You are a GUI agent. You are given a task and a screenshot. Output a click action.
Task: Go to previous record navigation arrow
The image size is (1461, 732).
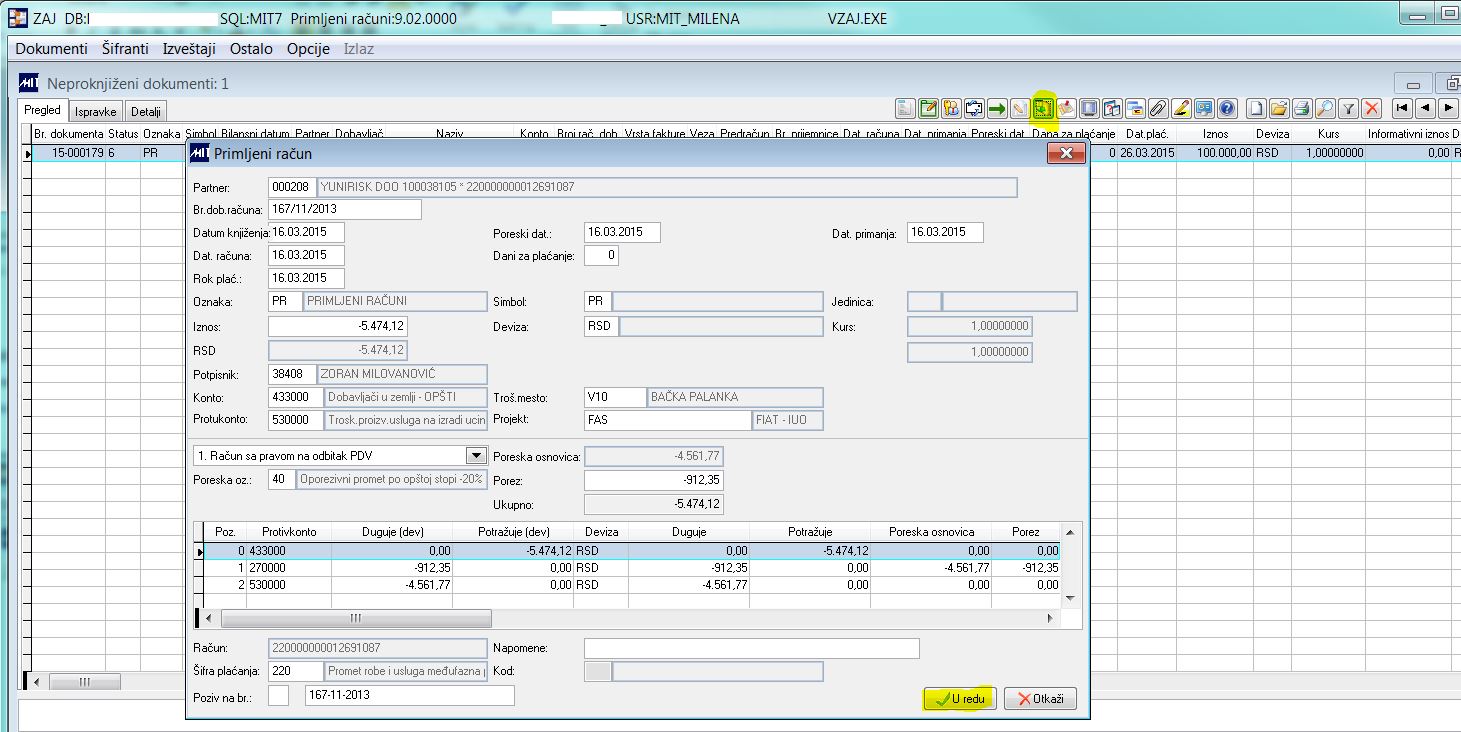point(1425,108)
